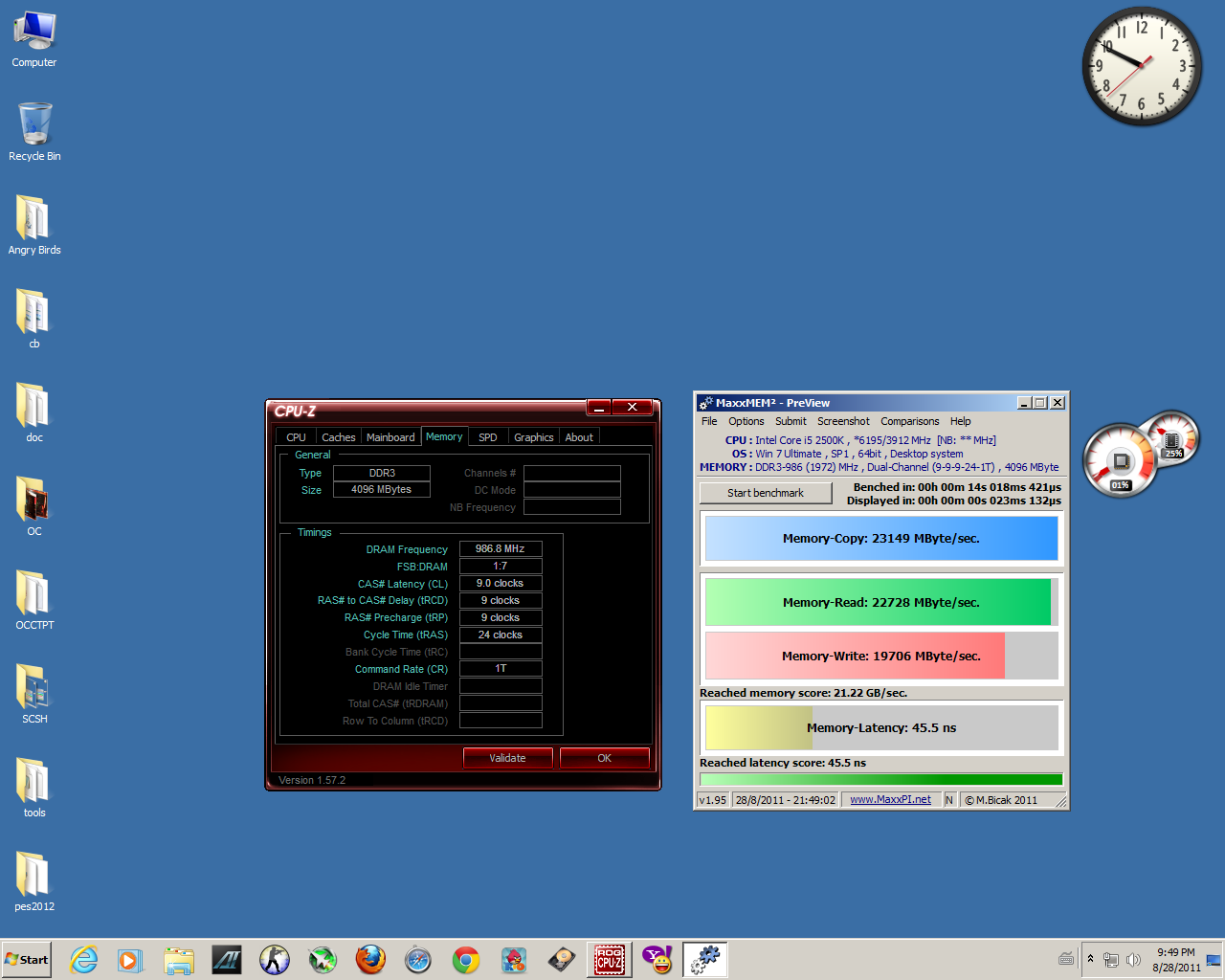Click the FSB:DRAM 1:7 value

point(501,566)
